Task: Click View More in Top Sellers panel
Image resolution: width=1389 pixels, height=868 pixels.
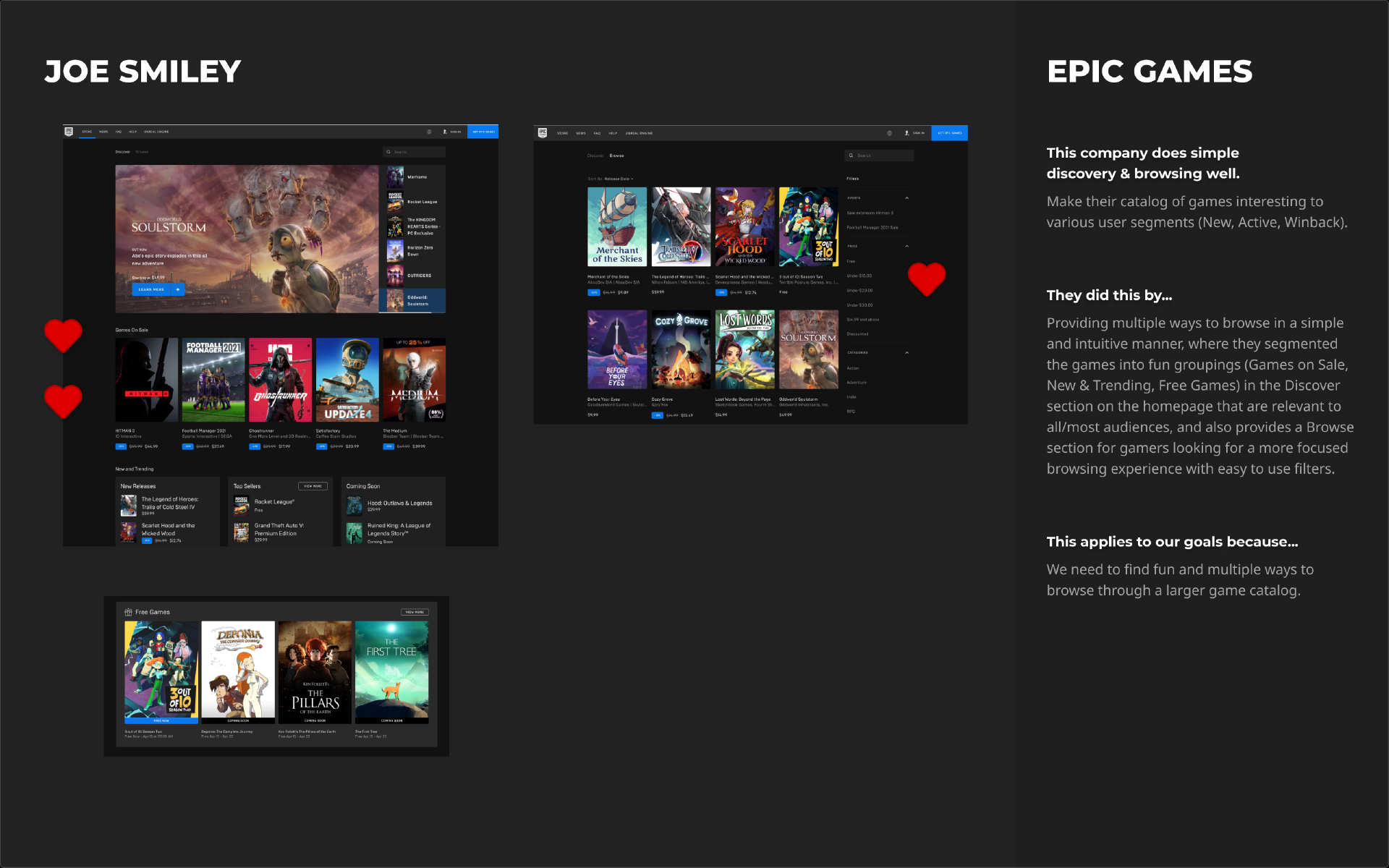Action: (x=313, y=486)
